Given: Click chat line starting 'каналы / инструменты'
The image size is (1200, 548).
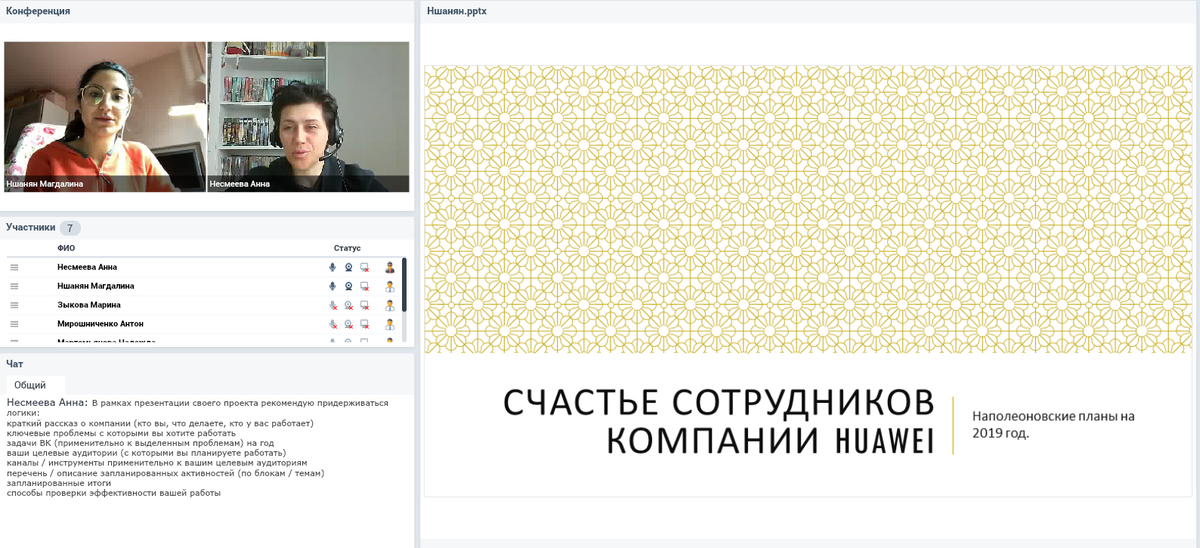Looking at the screenshot, I should (x=156, y=463).
